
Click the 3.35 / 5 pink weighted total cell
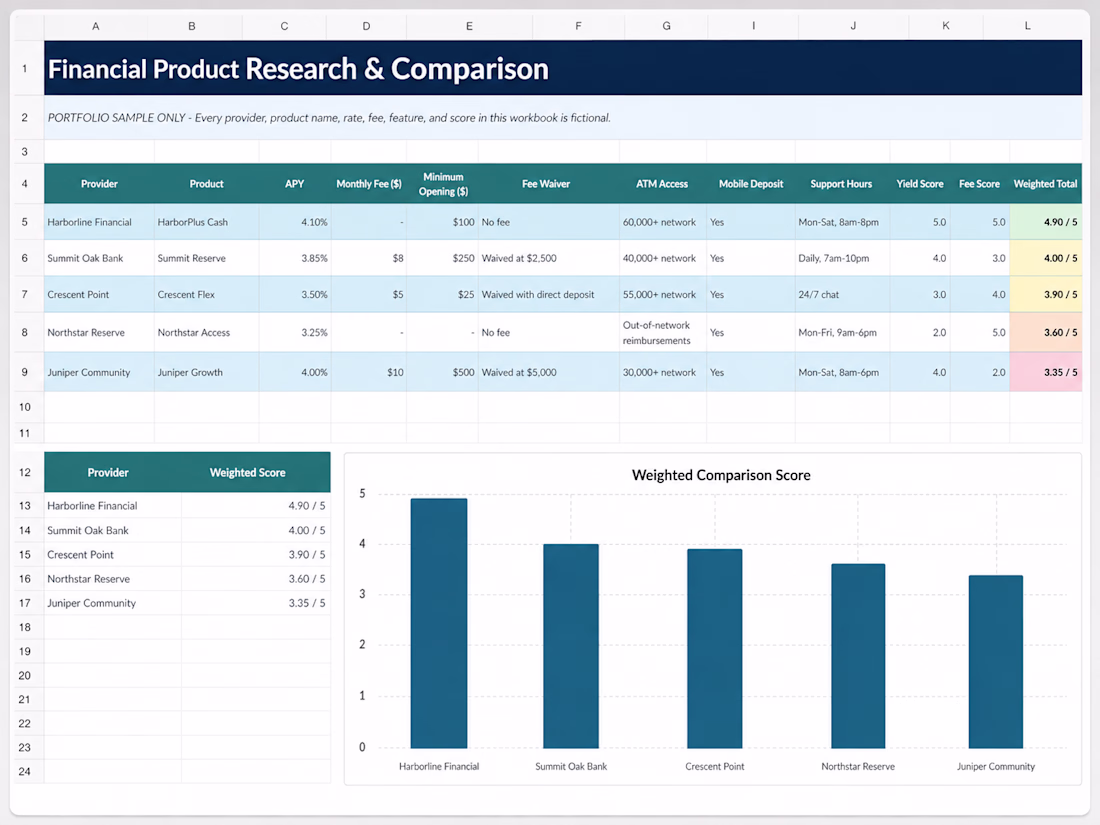[1045, 373]
